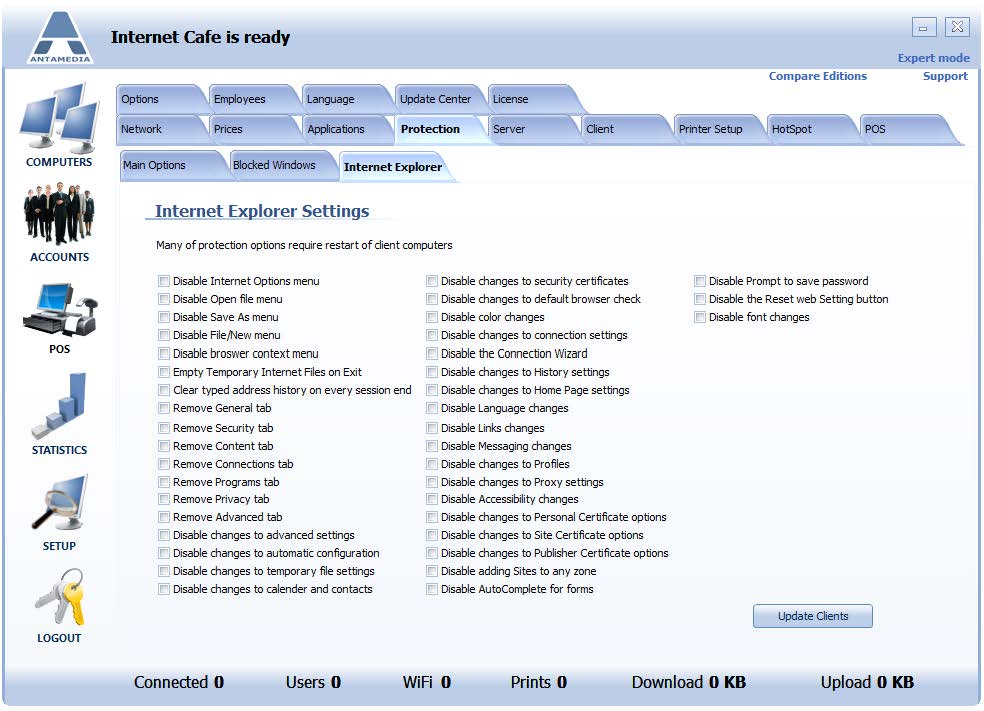Tick Disable Save As menu
The image size is (984, 711).
(164, 318)
